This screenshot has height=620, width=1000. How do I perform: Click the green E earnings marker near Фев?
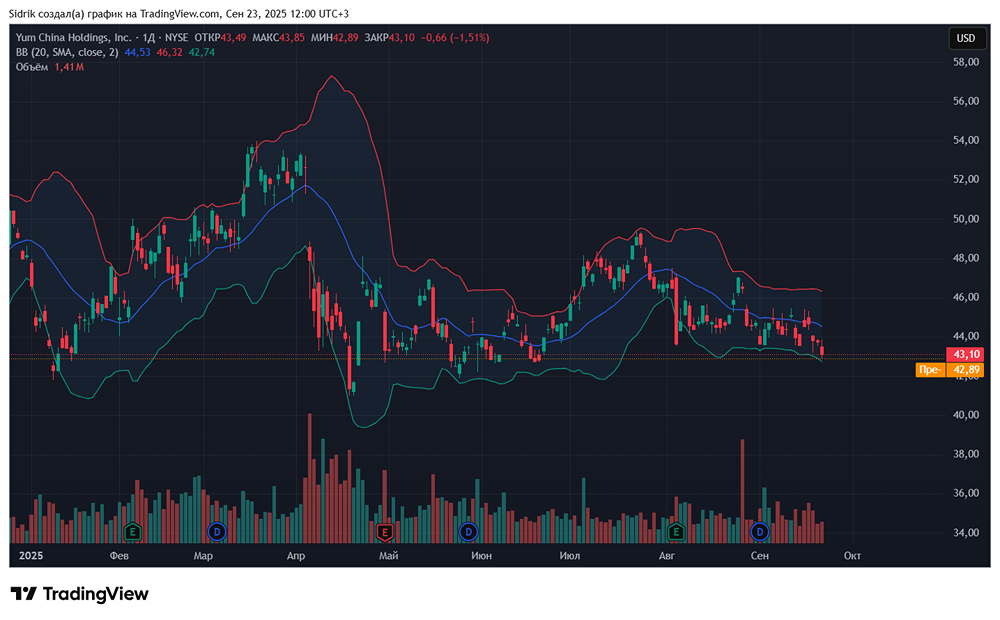(x=132, y=531)
